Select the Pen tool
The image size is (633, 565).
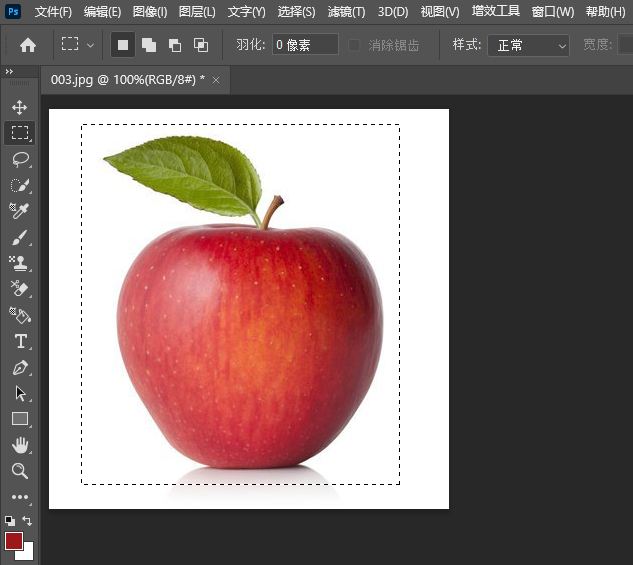pos(19,367)
